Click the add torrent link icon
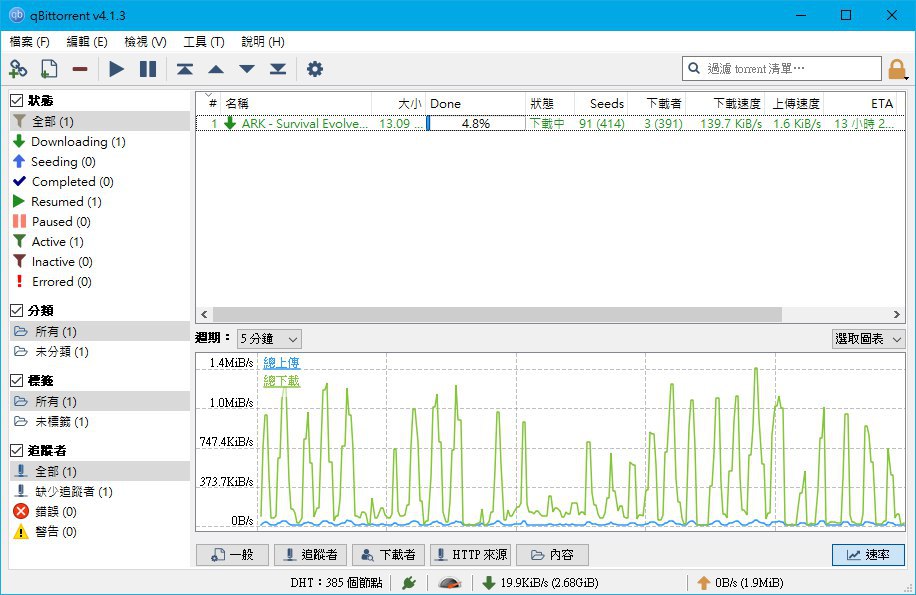 pos(18,69)
